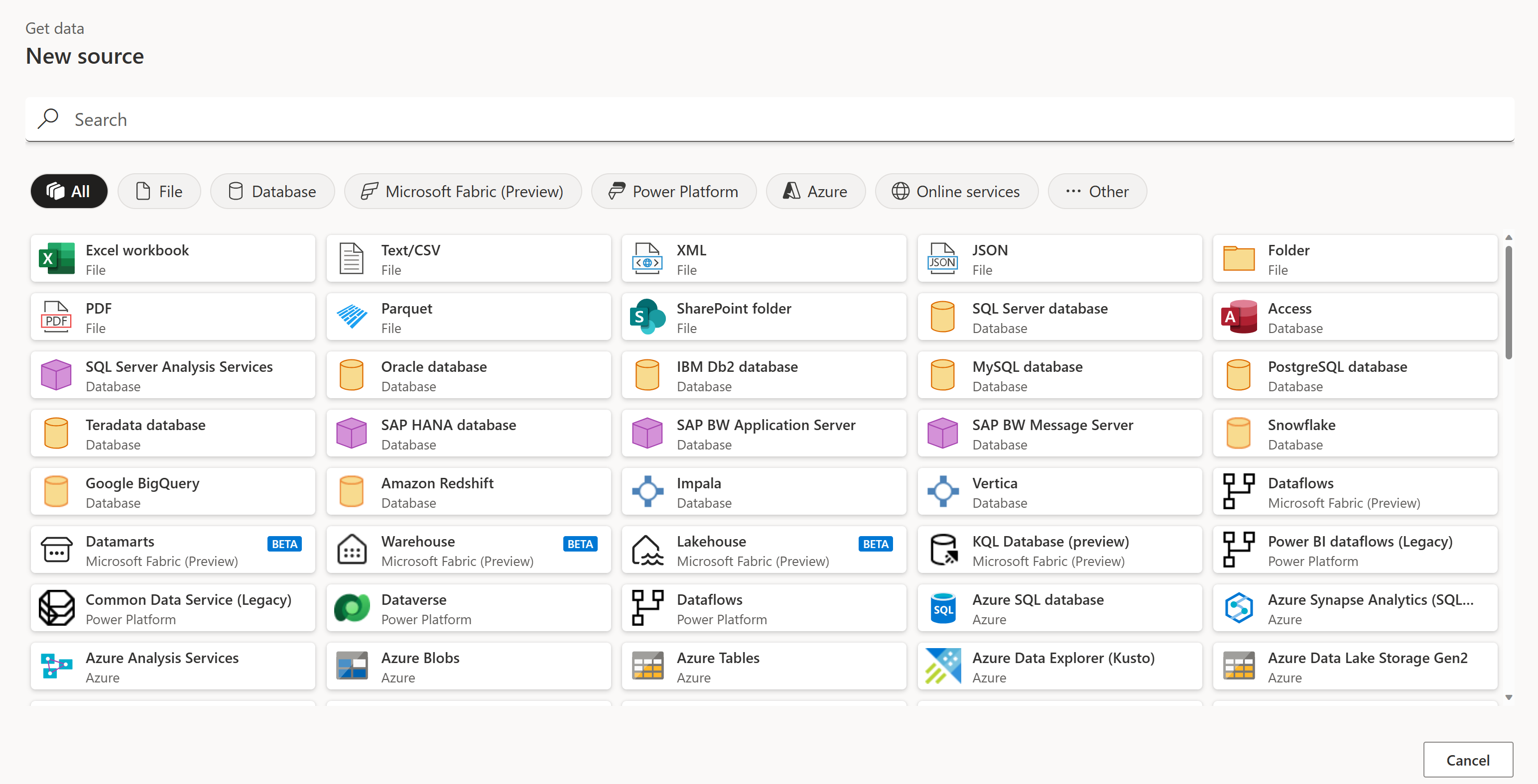Select the Online services filter pill
The height and width of the screenshot is (784, 1538).
tap(956, 192)
